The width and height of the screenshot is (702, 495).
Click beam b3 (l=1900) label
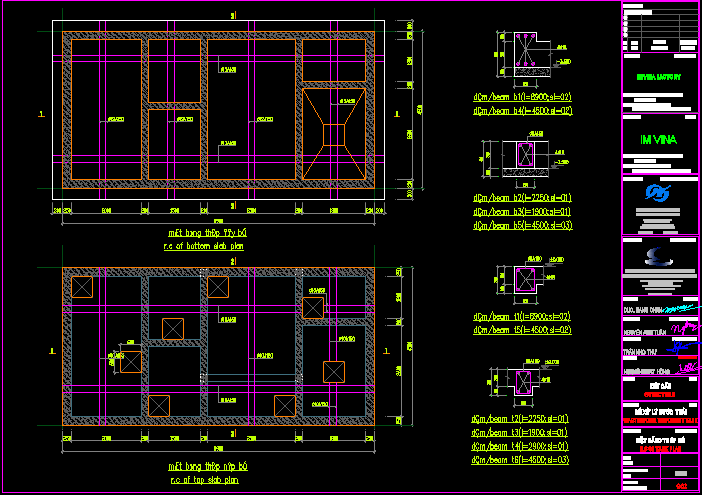tap(522, 212)
